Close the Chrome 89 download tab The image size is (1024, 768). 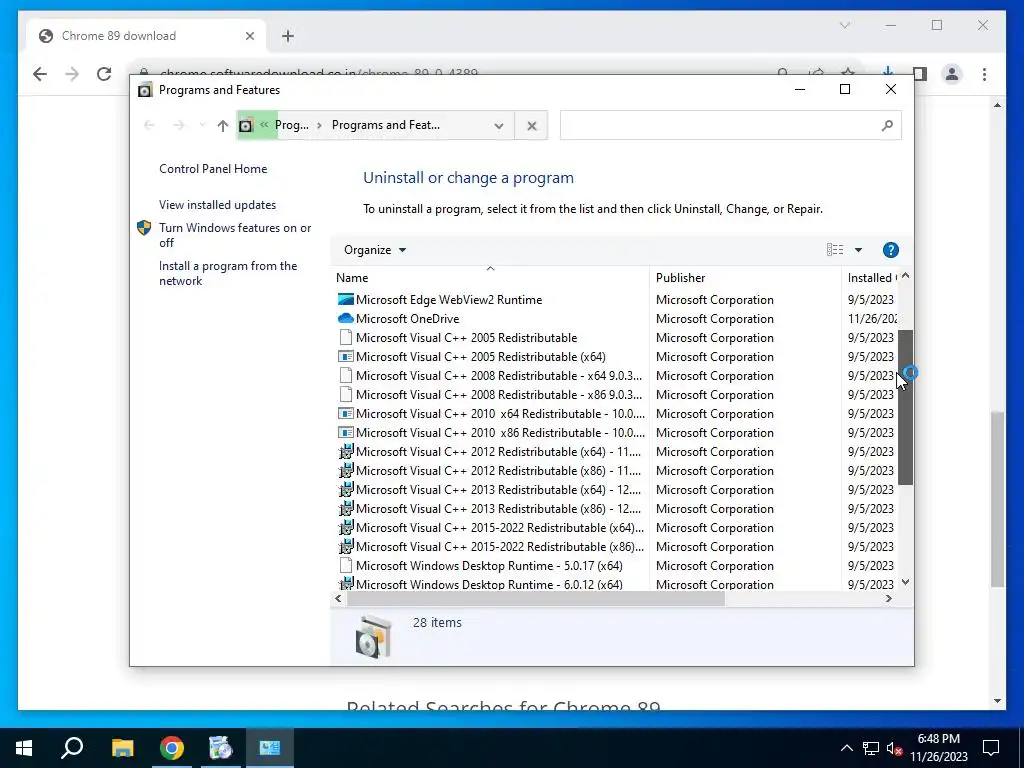249,36
